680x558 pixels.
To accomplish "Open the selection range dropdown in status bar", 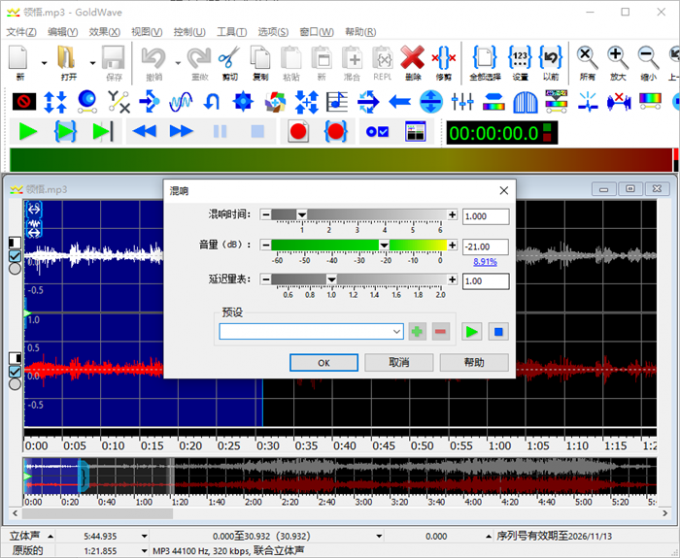I will pyautogui.click(x=379, y=536).
